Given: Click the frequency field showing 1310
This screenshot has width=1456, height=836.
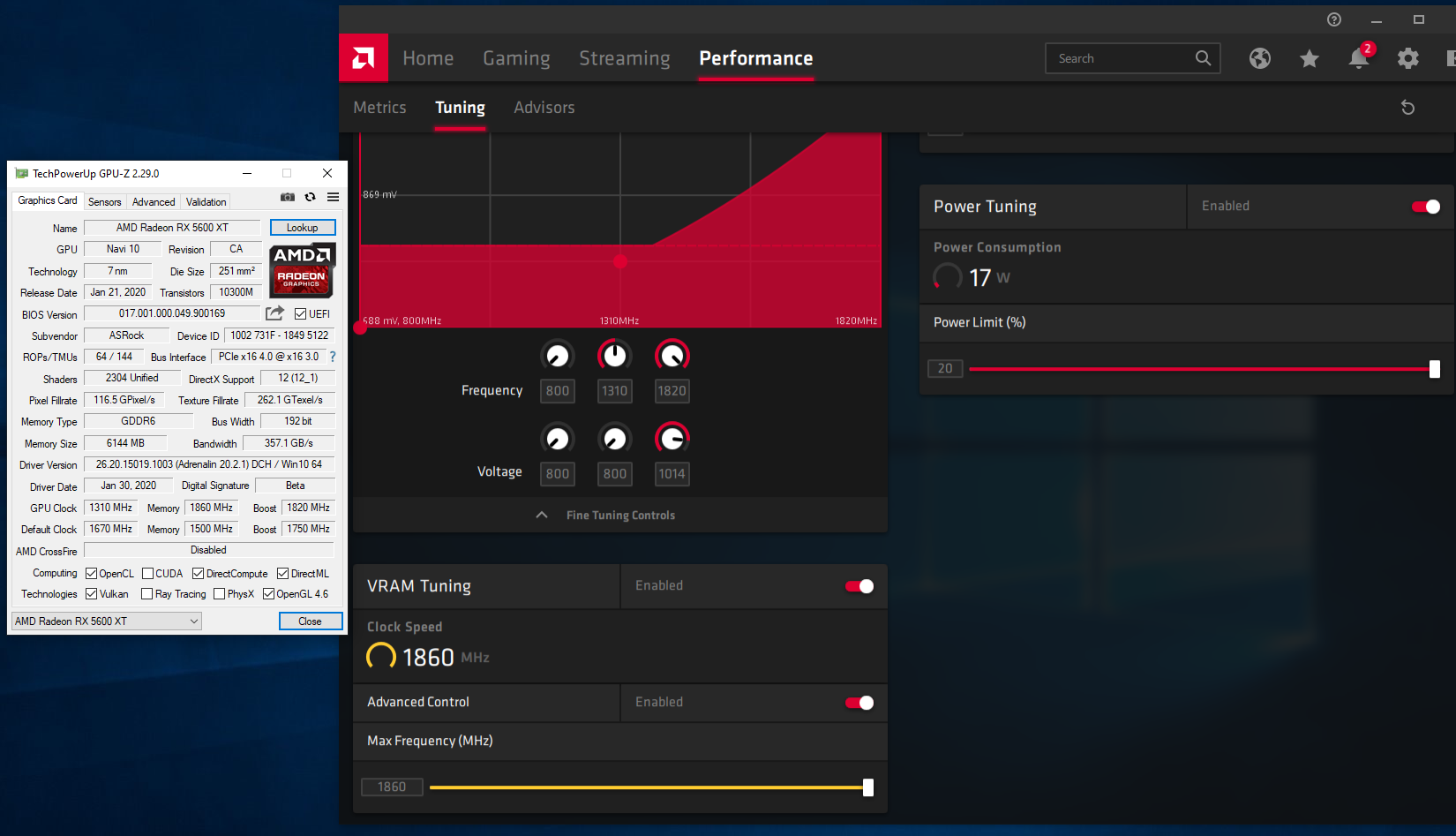Looking at the screenshot, I should click(615, 391).
